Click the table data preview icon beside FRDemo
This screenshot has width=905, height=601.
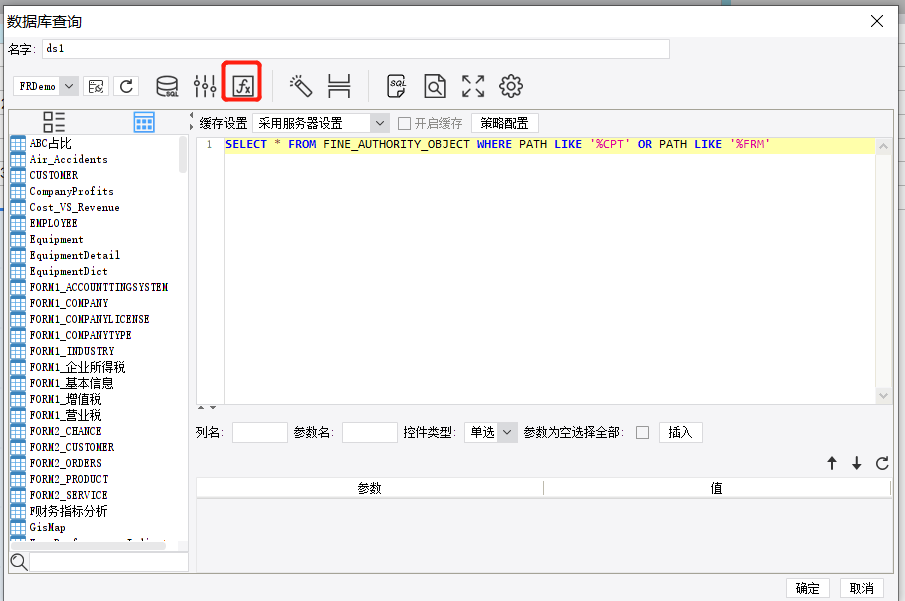(x=96, y=87)
